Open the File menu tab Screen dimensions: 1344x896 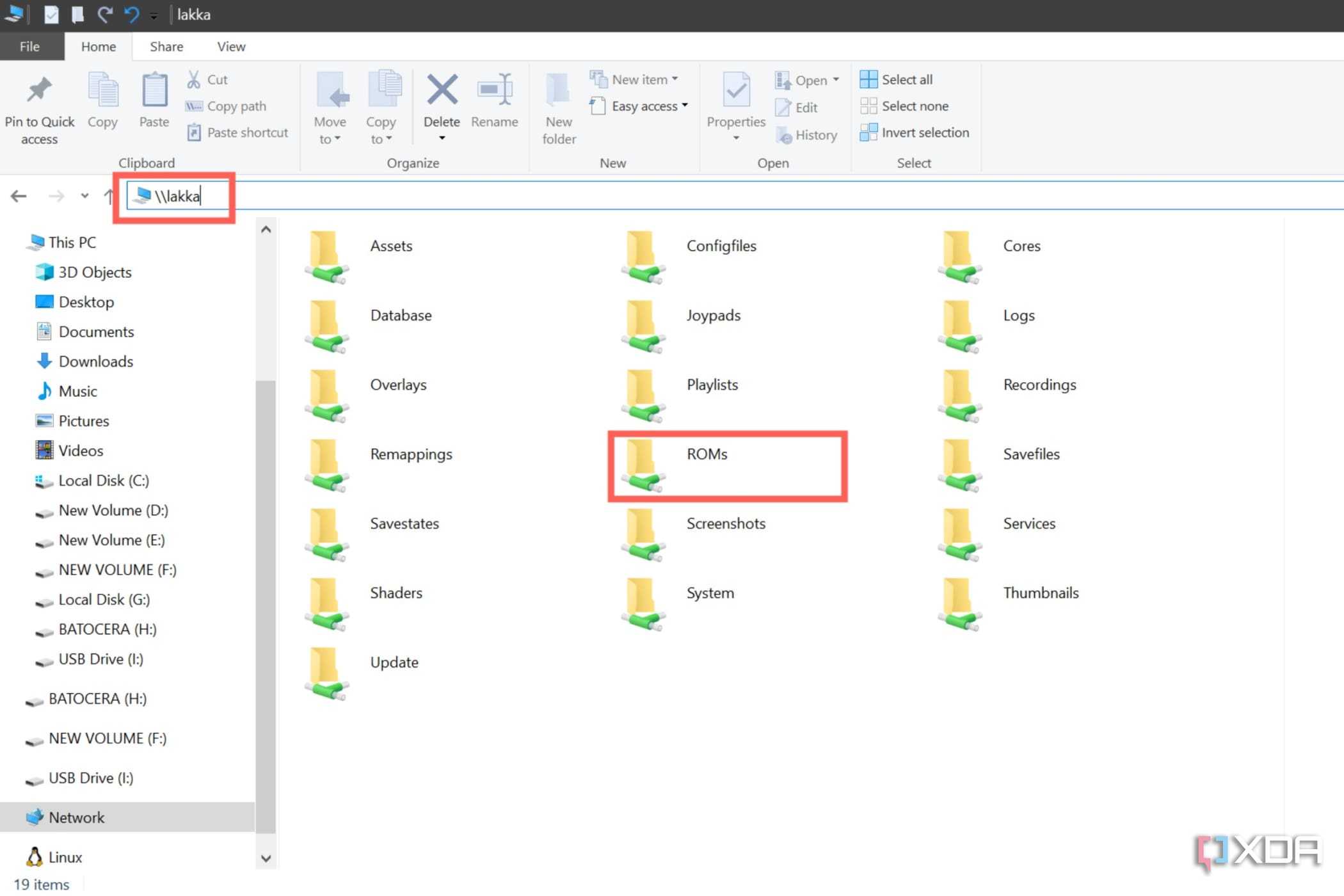[30, 47]
